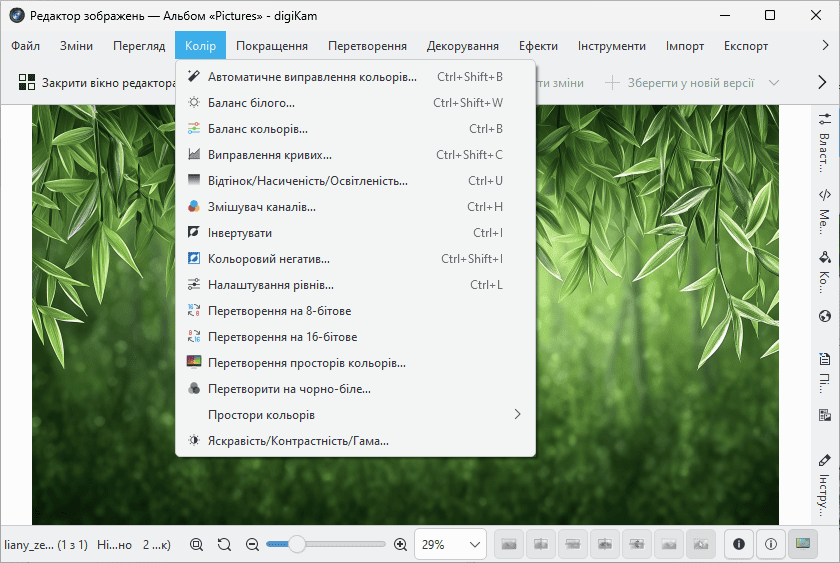
Task: Click zoom in magnifier icon
Action: [400, 545]
